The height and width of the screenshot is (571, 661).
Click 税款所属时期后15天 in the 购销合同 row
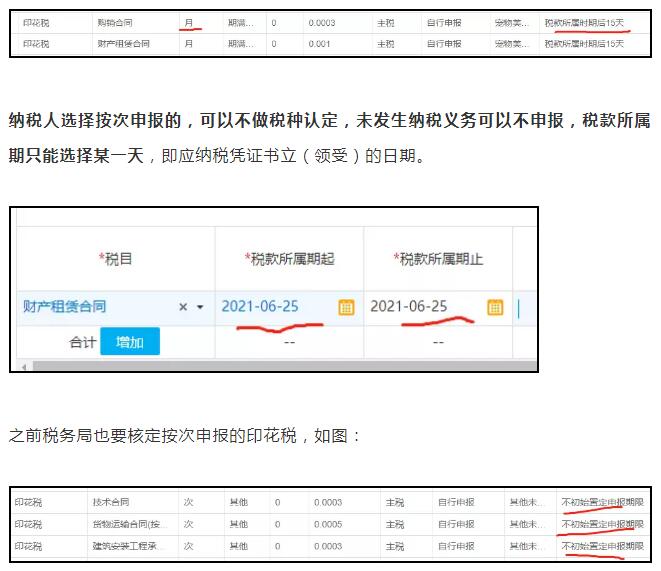pyautogui.click(x=584, y=23)
